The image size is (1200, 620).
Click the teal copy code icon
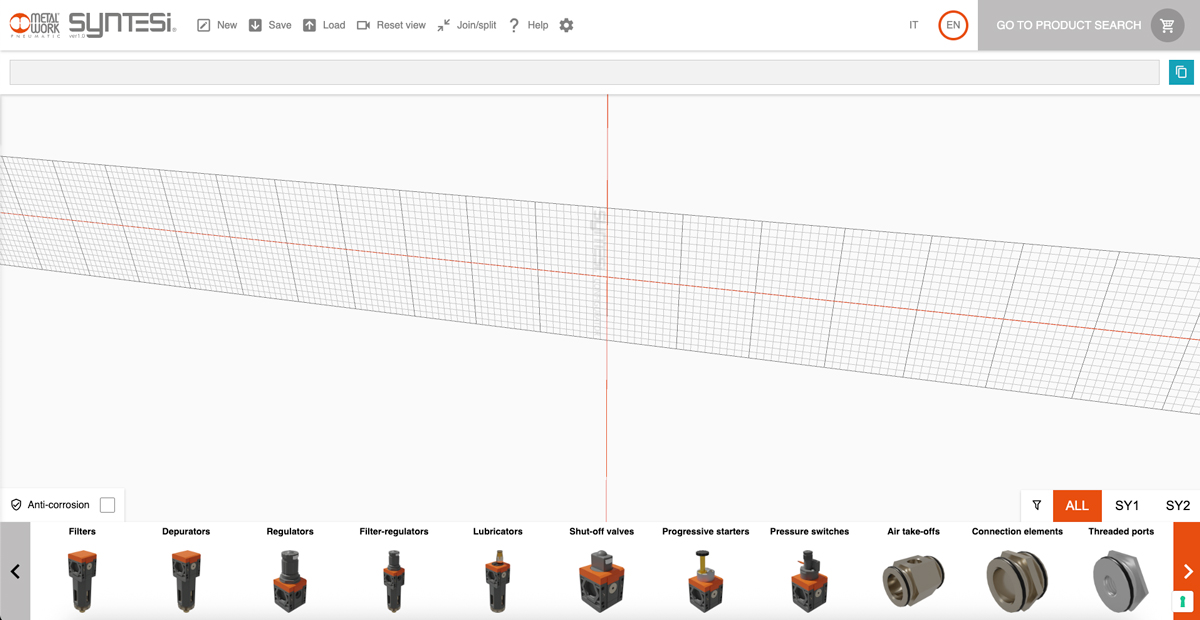[1181, 72]
